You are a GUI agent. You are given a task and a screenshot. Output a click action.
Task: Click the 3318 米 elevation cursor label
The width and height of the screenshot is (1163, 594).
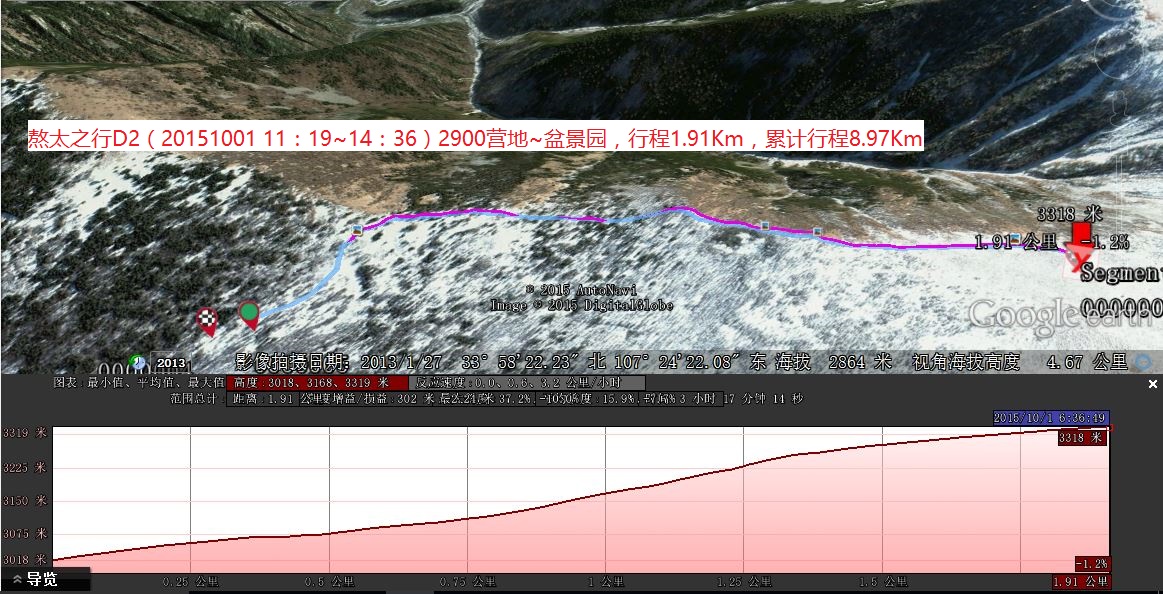pyautogui.click(x=1081, y=438)
